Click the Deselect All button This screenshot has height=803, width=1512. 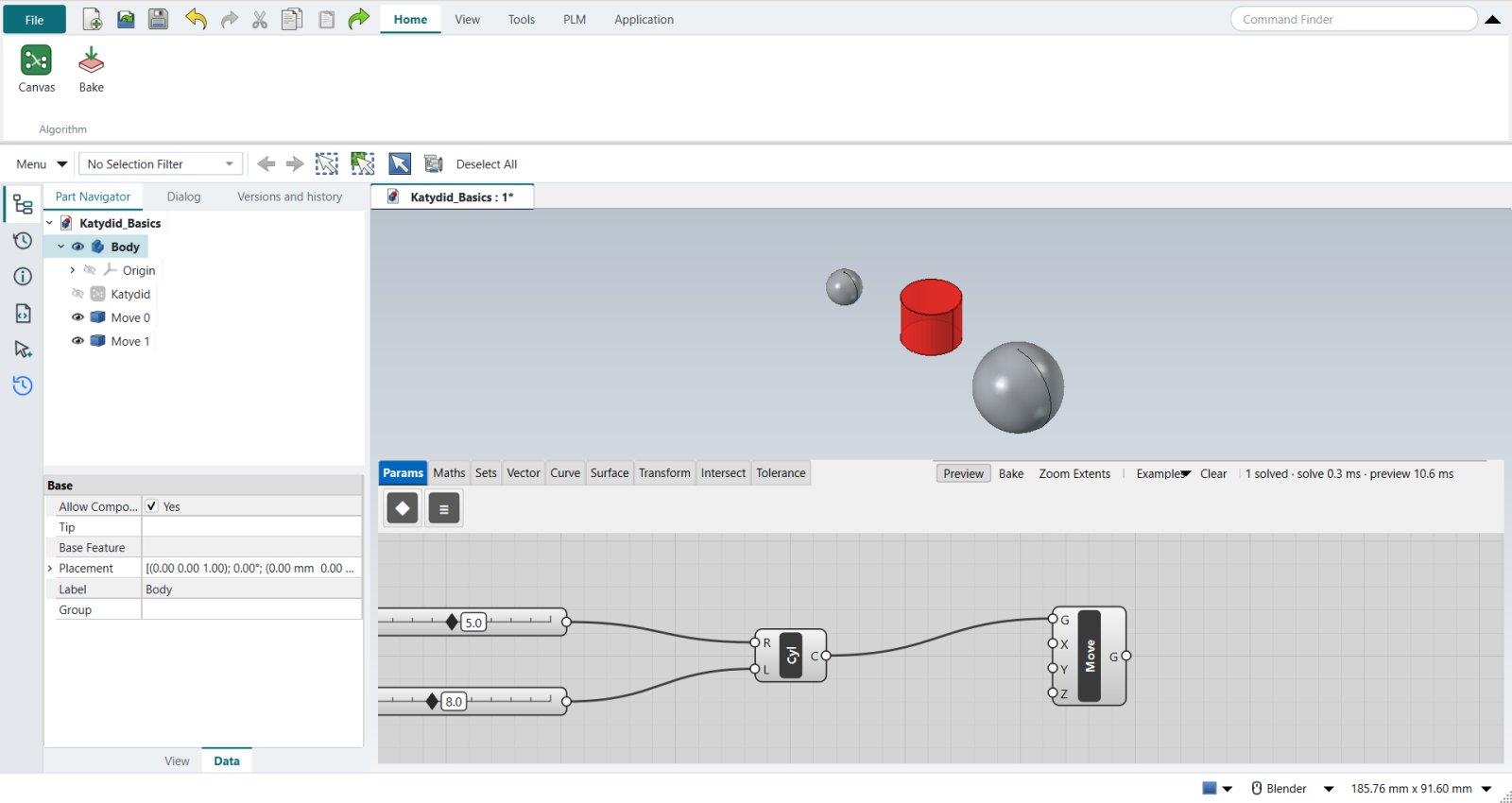[487, 164]
